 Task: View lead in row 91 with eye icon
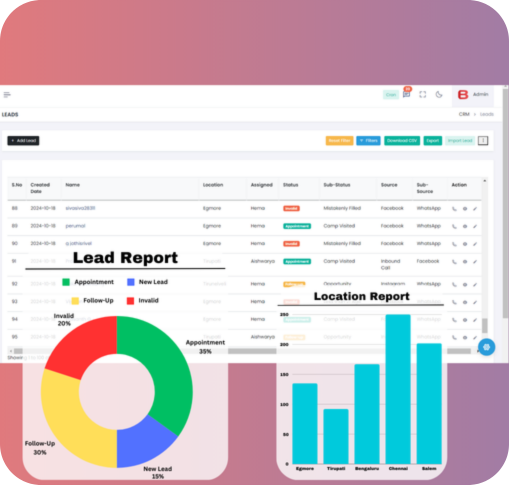click(465, 262)
